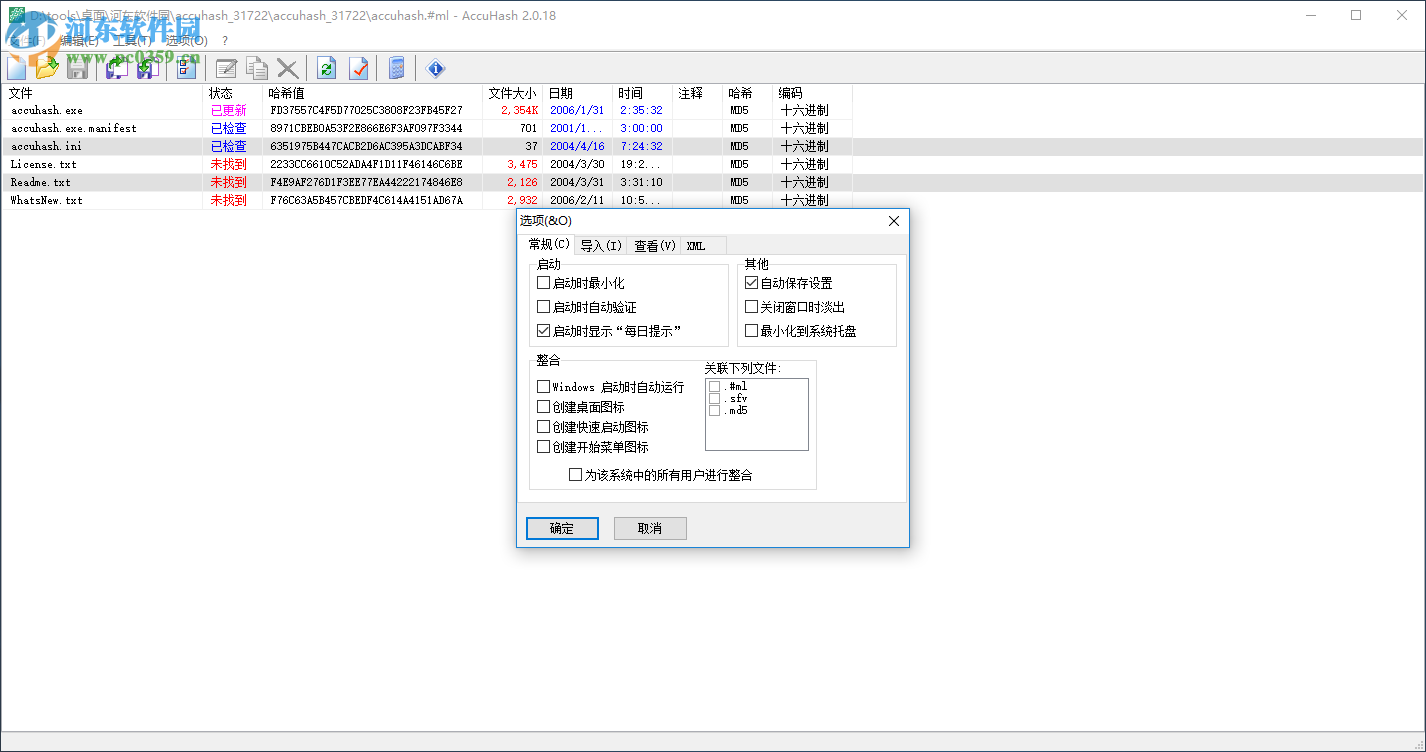
Task: Sort by 注释 column header
Action: [x=698, y=93]
